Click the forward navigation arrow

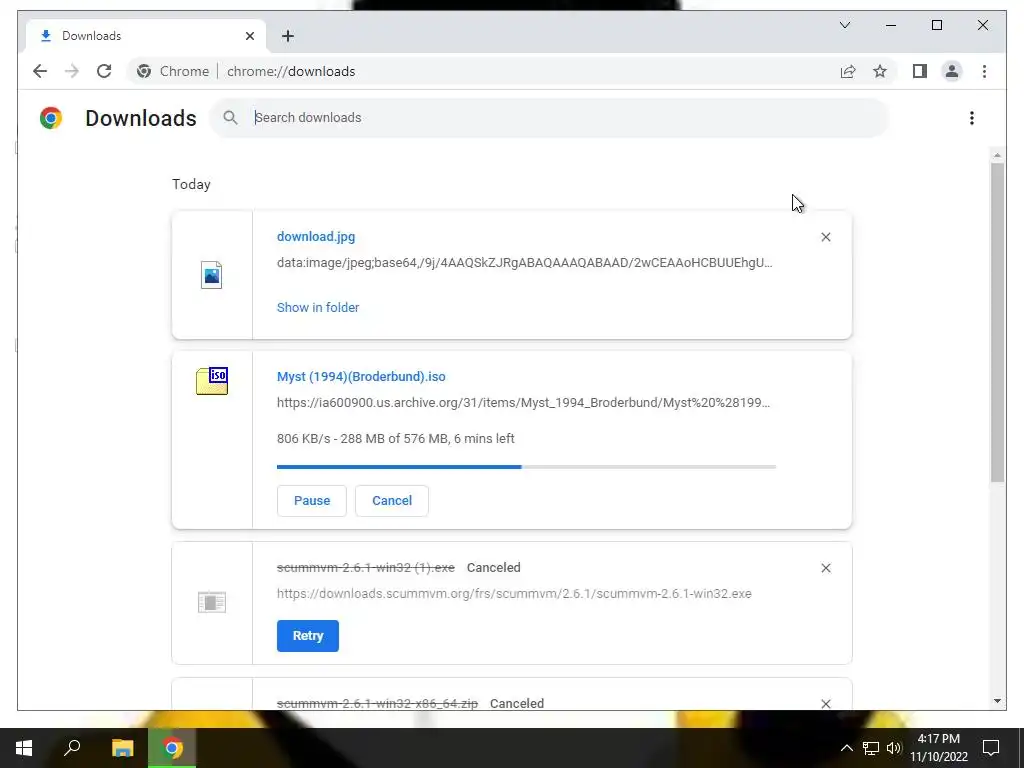pos(72,71)
